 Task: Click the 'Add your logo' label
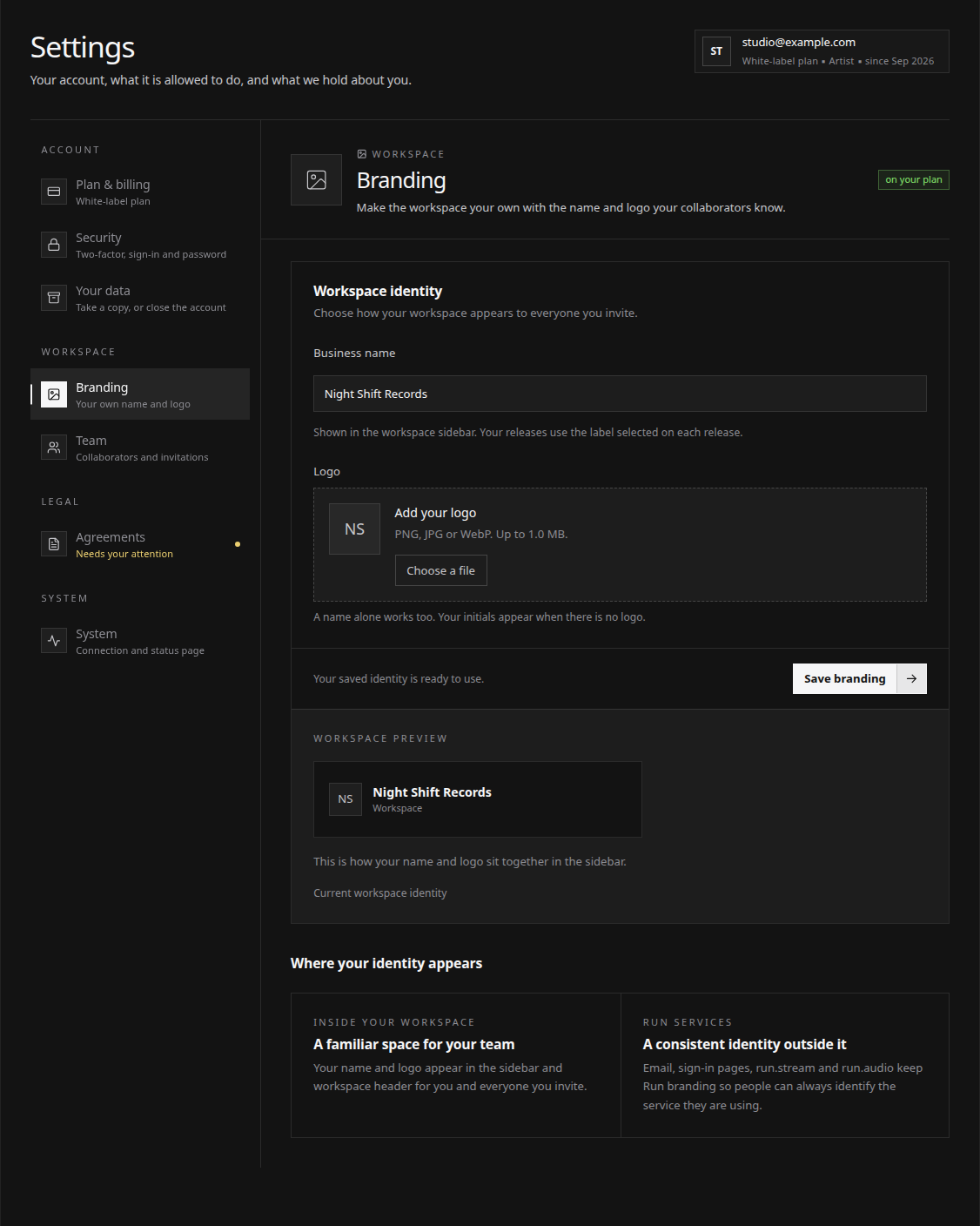pos(435,513)
